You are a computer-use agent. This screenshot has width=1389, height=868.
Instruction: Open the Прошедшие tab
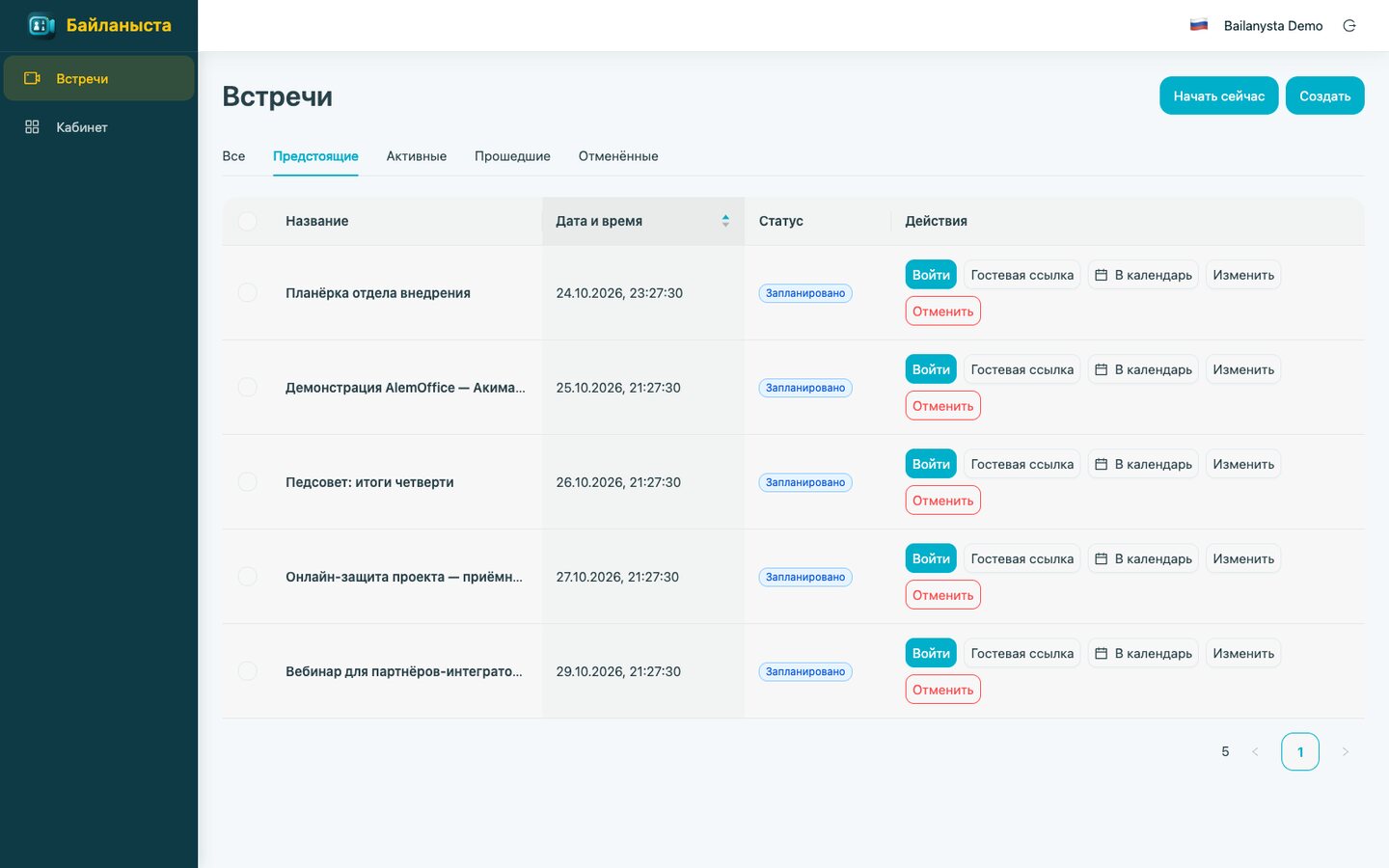512,156
